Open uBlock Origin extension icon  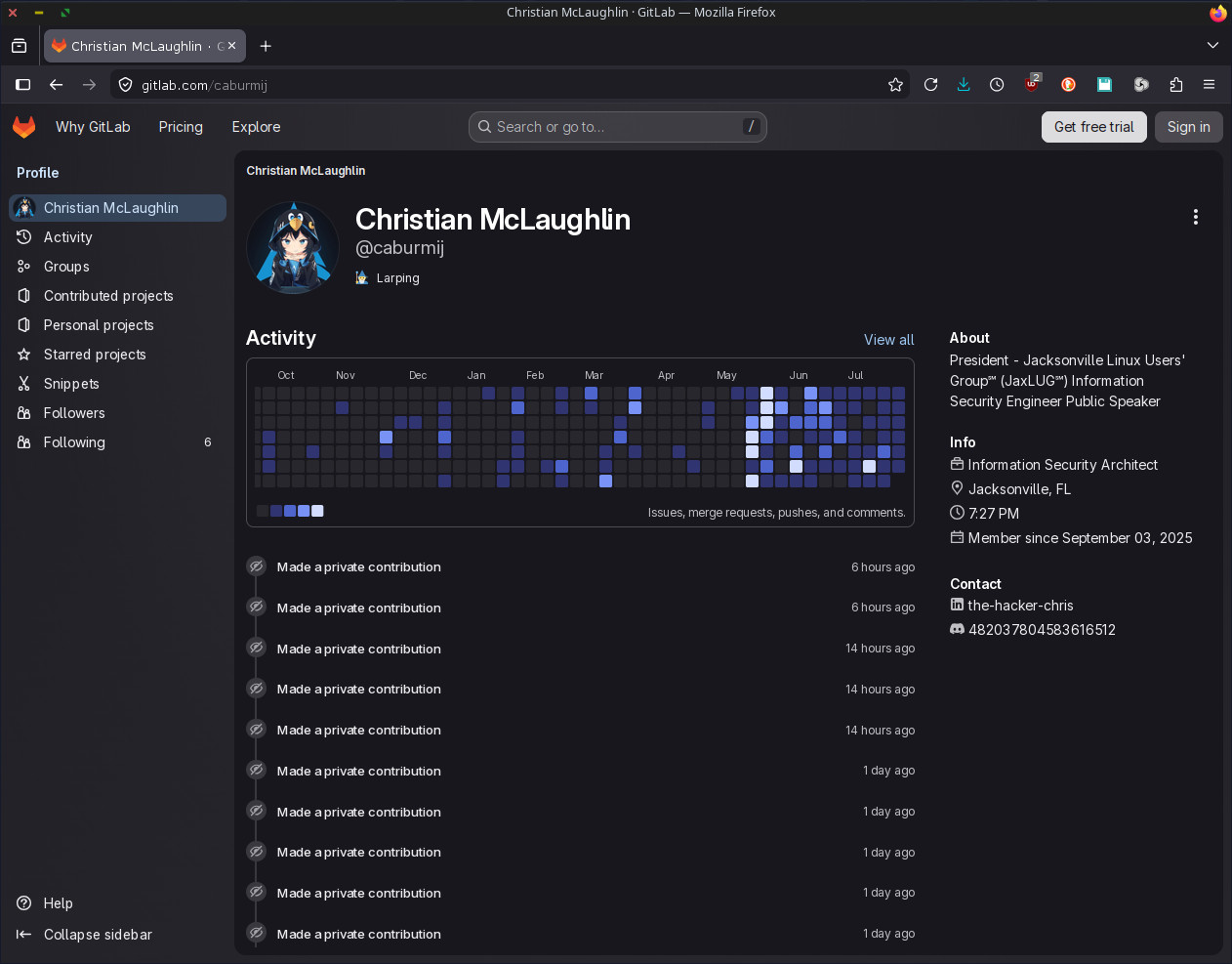[x=1032, y=84]
